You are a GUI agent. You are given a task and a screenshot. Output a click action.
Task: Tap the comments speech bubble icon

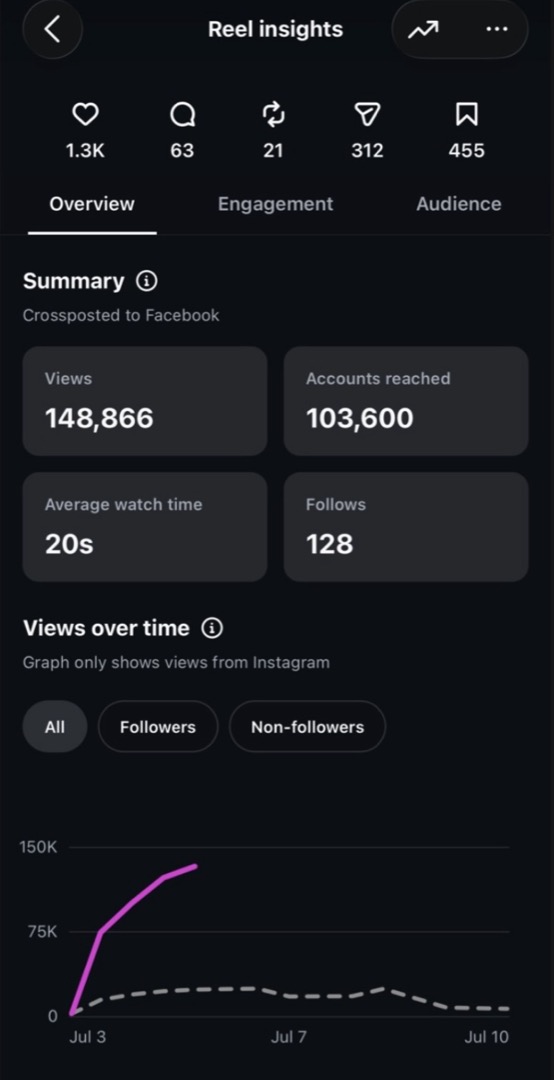pos(183,115)
